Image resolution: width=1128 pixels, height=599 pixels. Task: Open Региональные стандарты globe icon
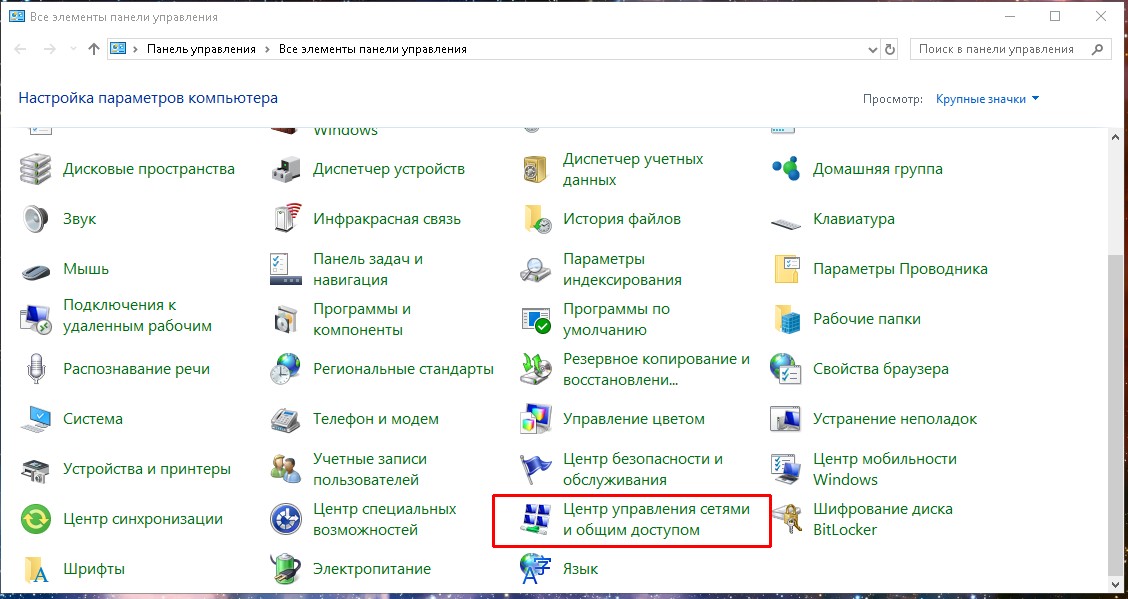coord(286,369)
